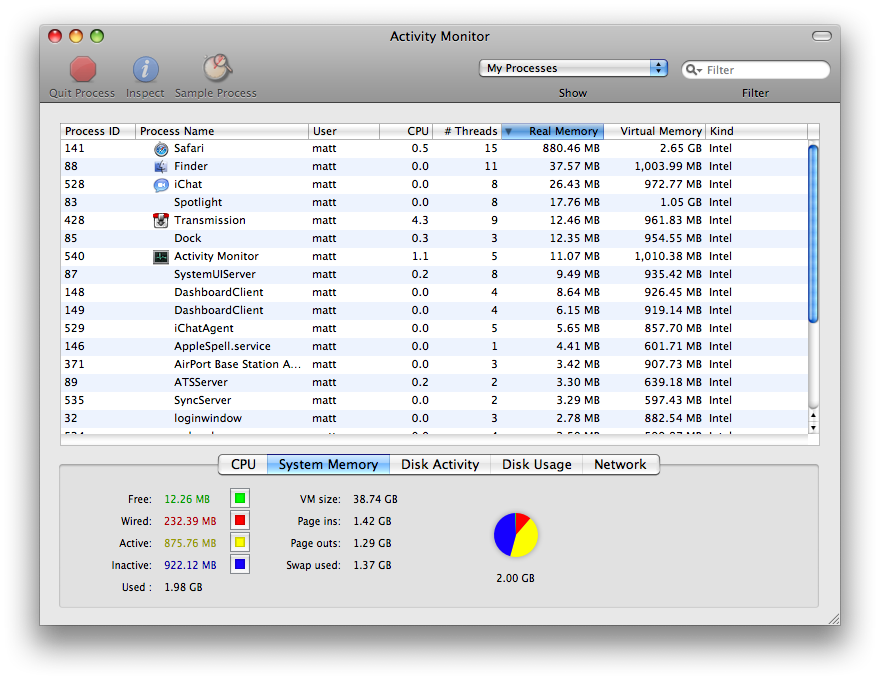Click the 12.26 MB Free value

click(187, 499)
